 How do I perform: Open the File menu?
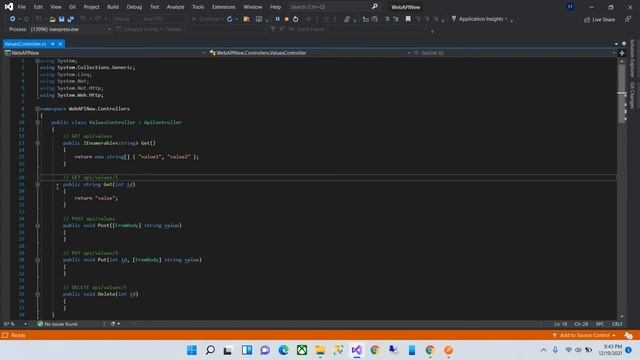click(22, 7)
